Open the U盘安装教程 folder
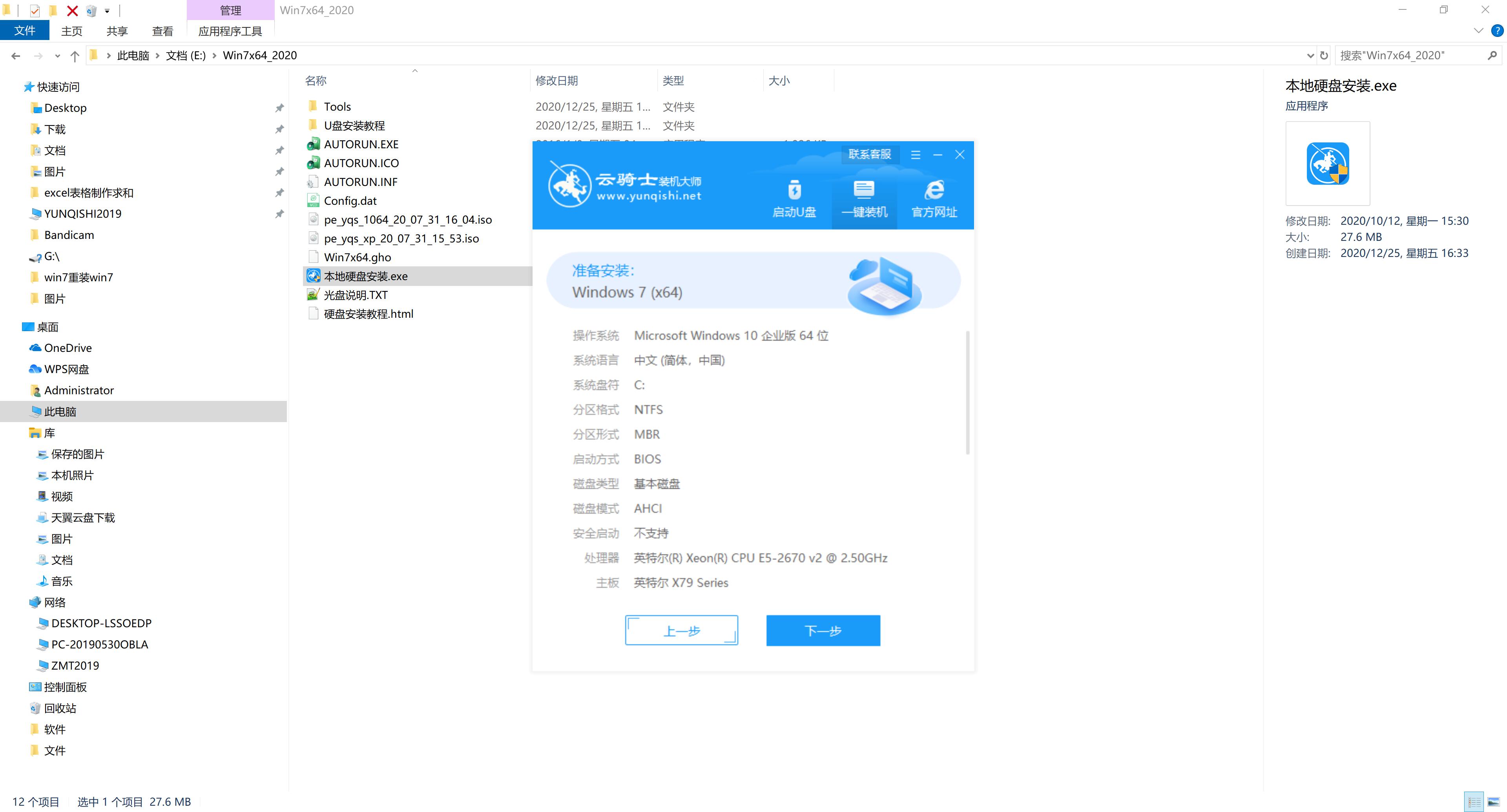Viewport: 1507px width, 812px height. pos(355,125)
